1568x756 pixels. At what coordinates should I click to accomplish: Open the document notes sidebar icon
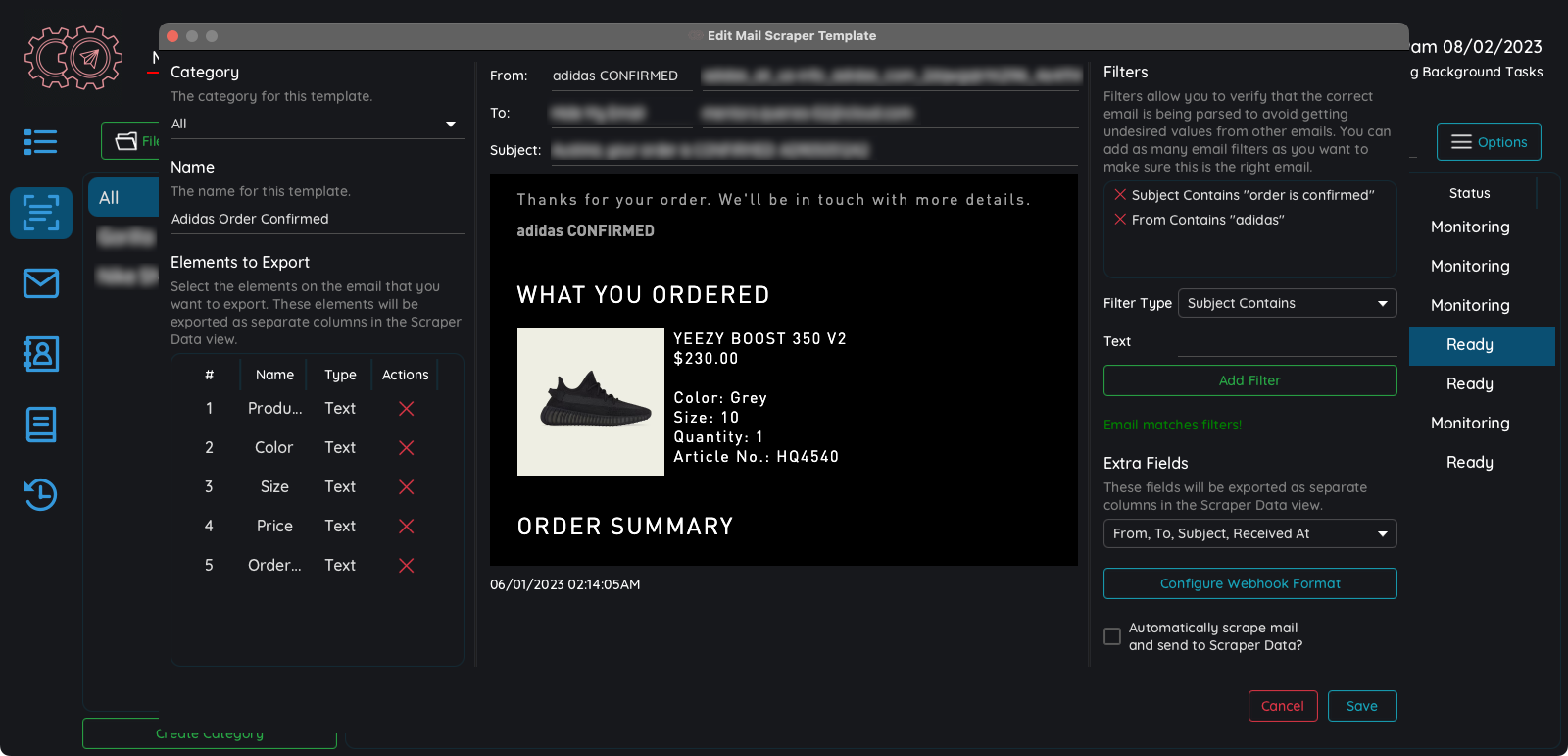coord(41,425)
